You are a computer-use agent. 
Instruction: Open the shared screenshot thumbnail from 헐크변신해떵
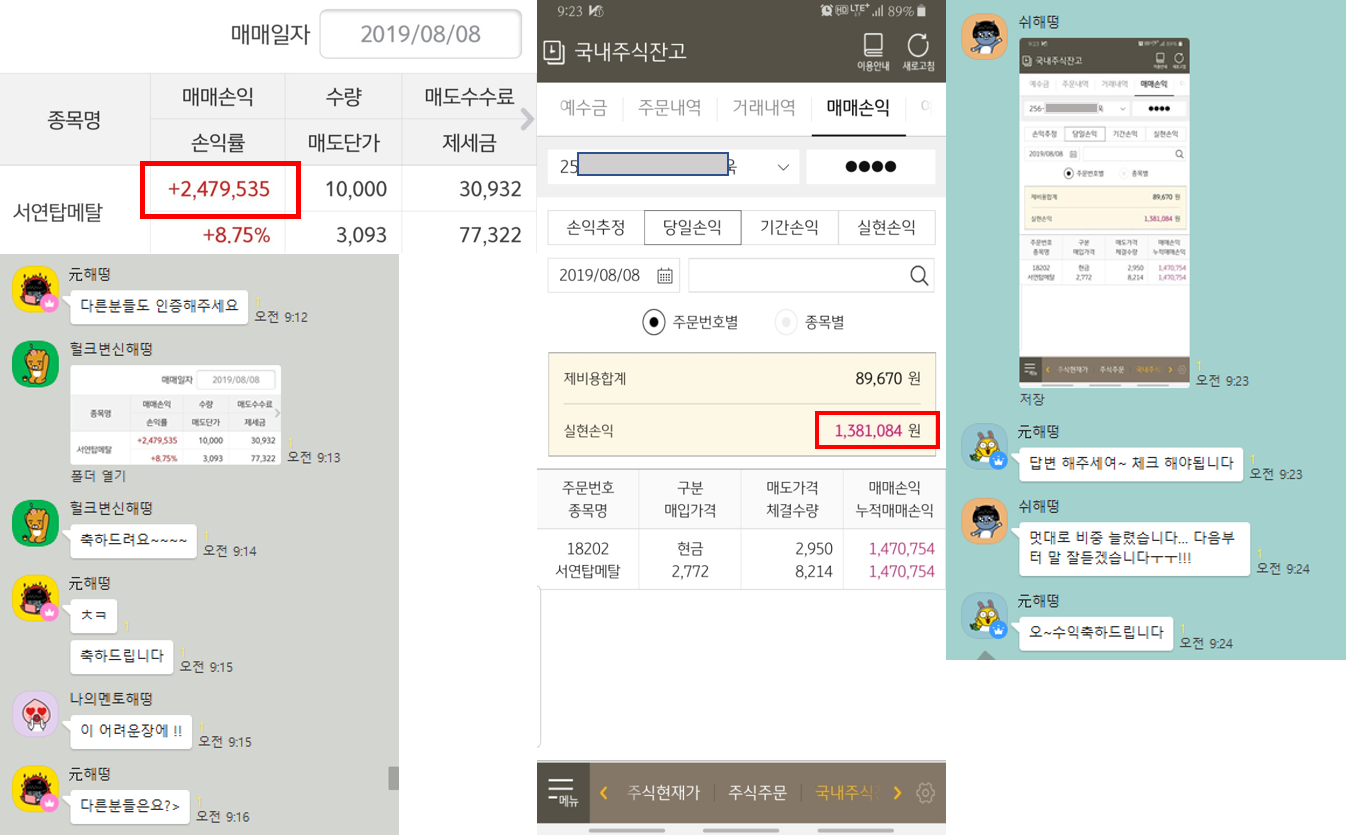click(x=175, y=415)
